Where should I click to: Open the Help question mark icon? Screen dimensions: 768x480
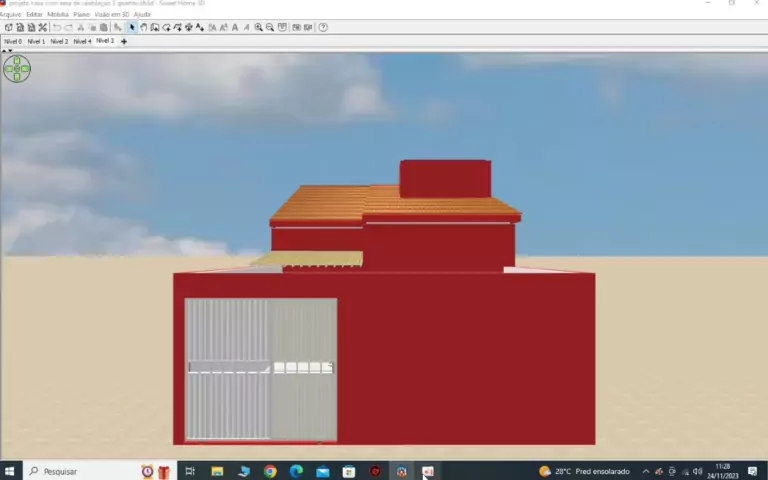pyautogui.click(x=323, y=28)
